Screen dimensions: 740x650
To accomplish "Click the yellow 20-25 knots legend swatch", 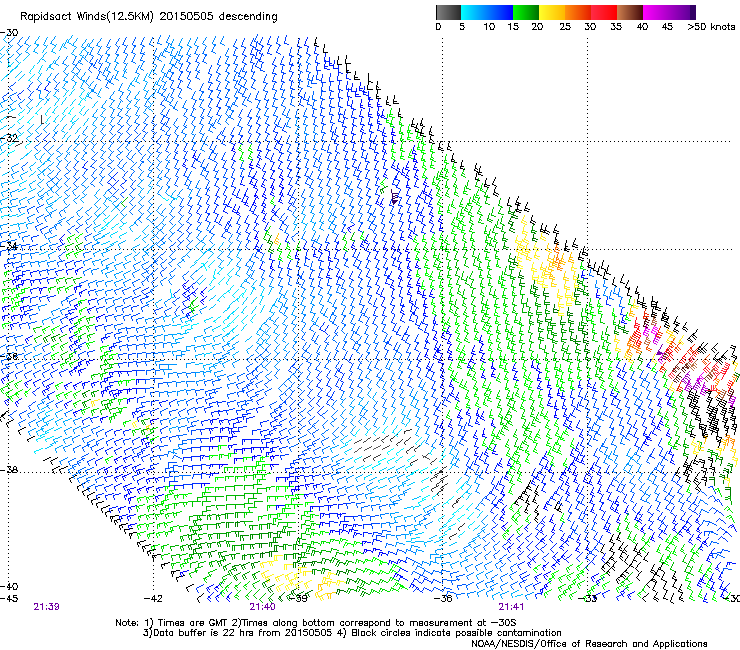I will click(552, 12).
